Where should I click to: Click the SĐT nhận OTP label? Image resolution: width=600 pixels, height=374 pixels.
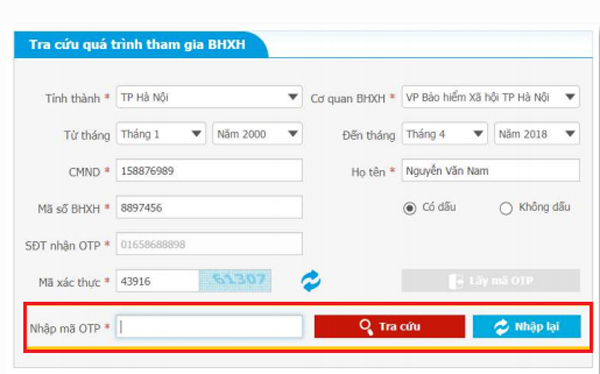pos(62,246)
